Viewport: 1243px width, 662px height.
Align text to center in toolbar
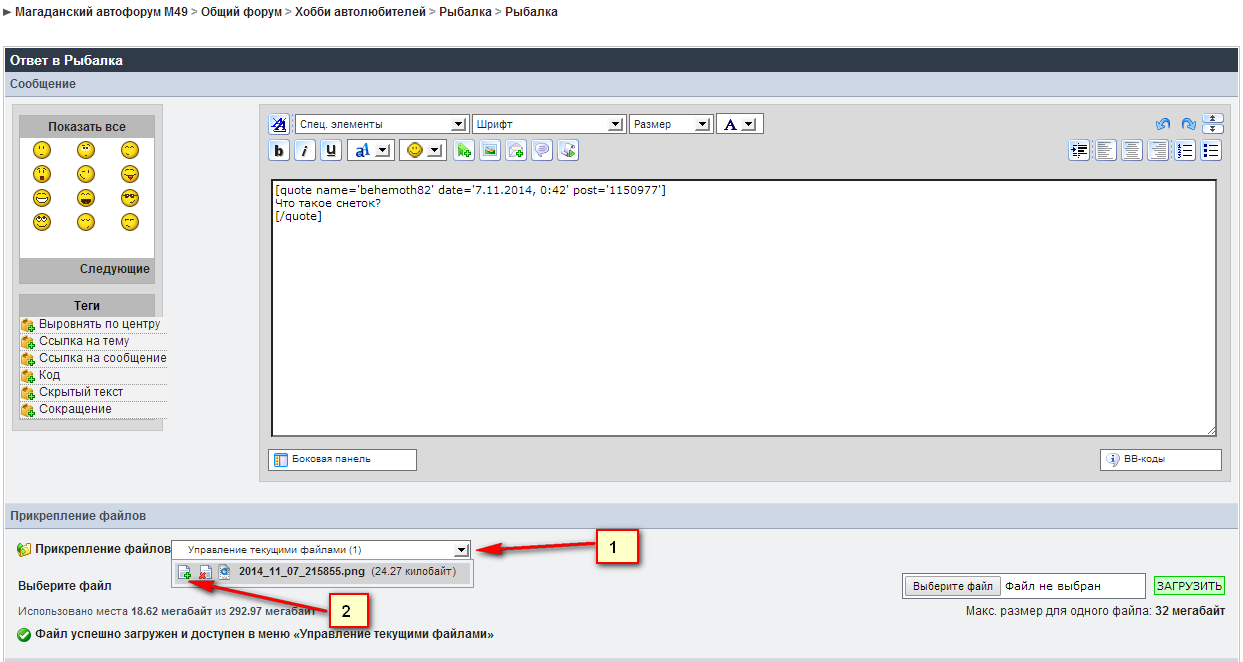(x=1132, y=151)
